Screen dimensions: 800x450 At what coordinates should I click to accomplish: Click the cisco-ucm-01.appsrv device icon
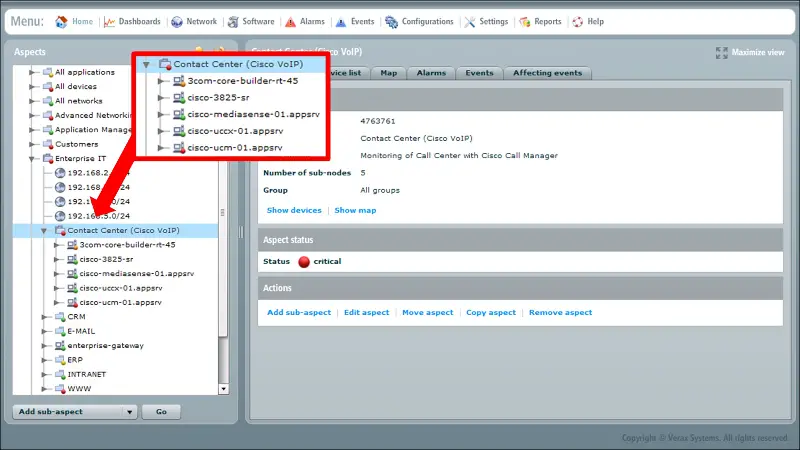tap(72, 303)
